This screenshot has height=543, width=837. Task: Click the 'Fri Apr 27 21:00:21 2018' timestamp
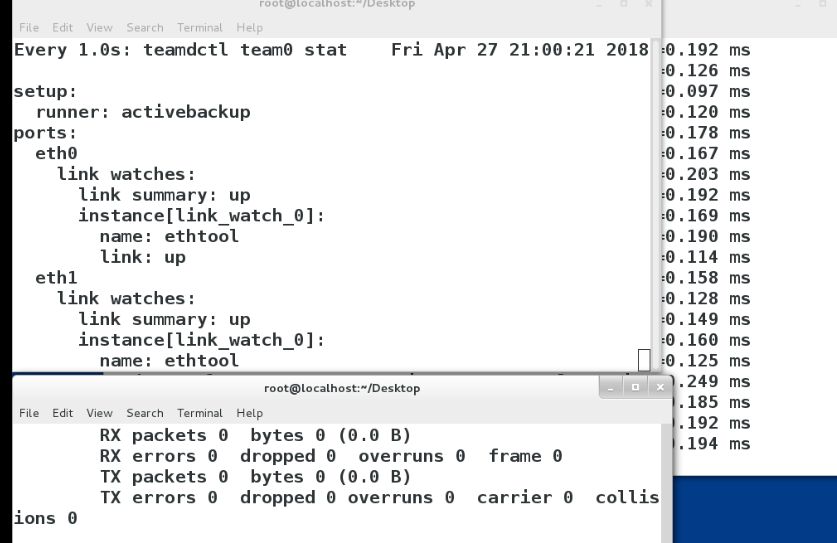pos(519,50)
